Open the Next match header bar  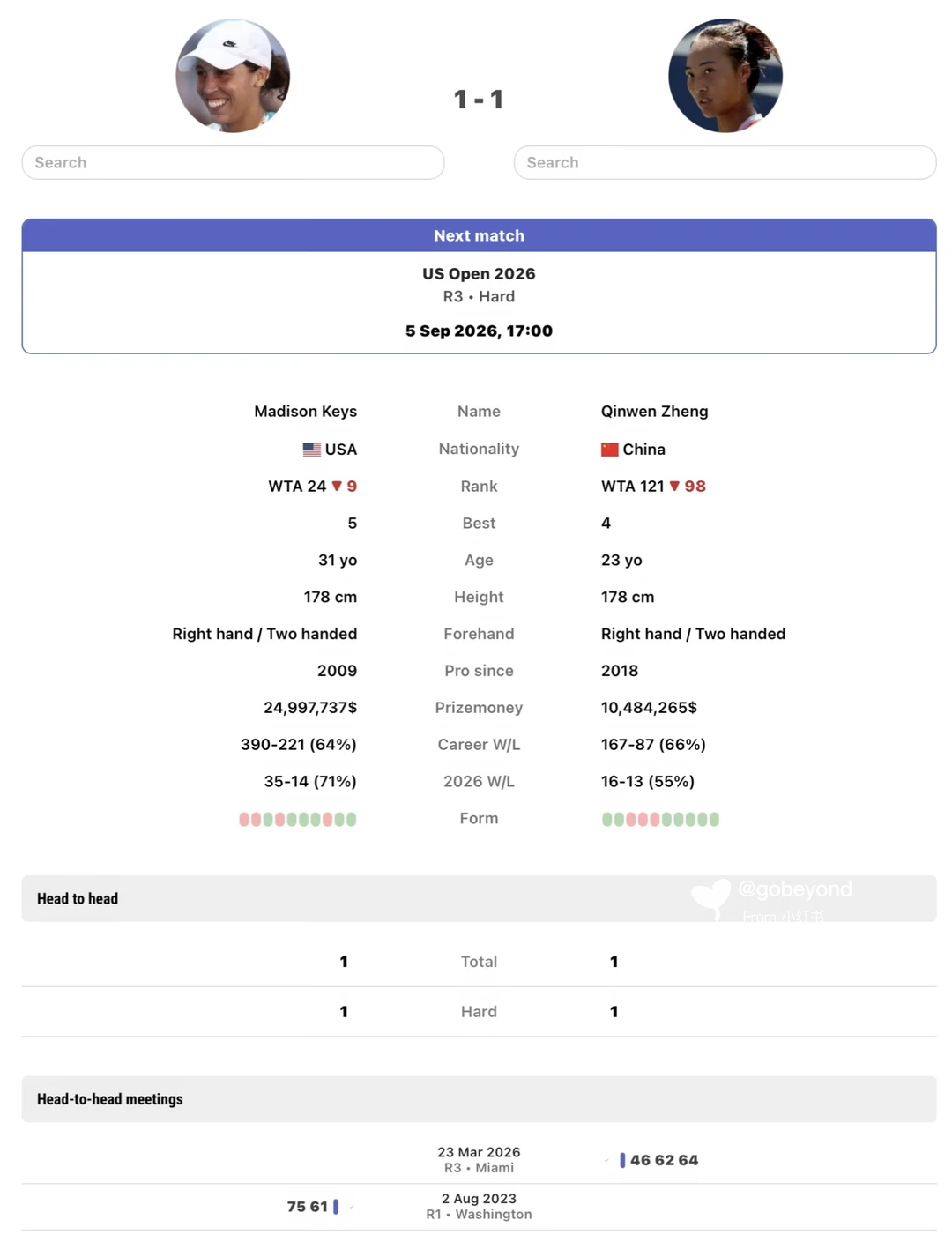[x=479, y=235]
